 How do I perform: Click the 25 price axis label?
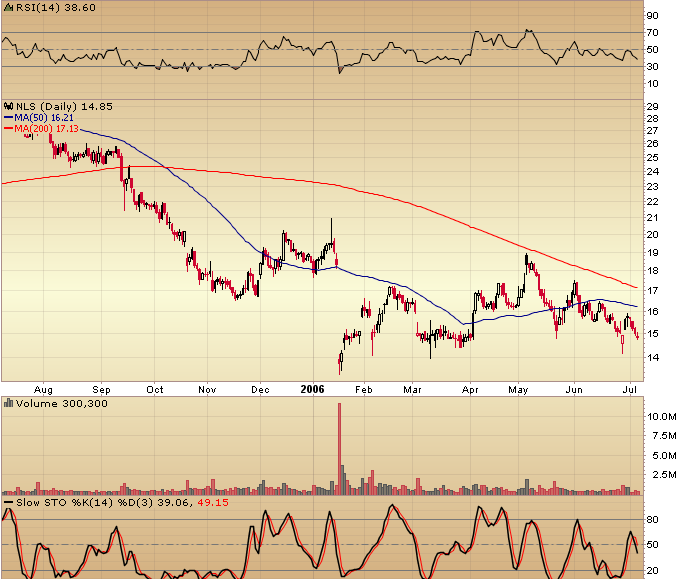coord(653,157)
